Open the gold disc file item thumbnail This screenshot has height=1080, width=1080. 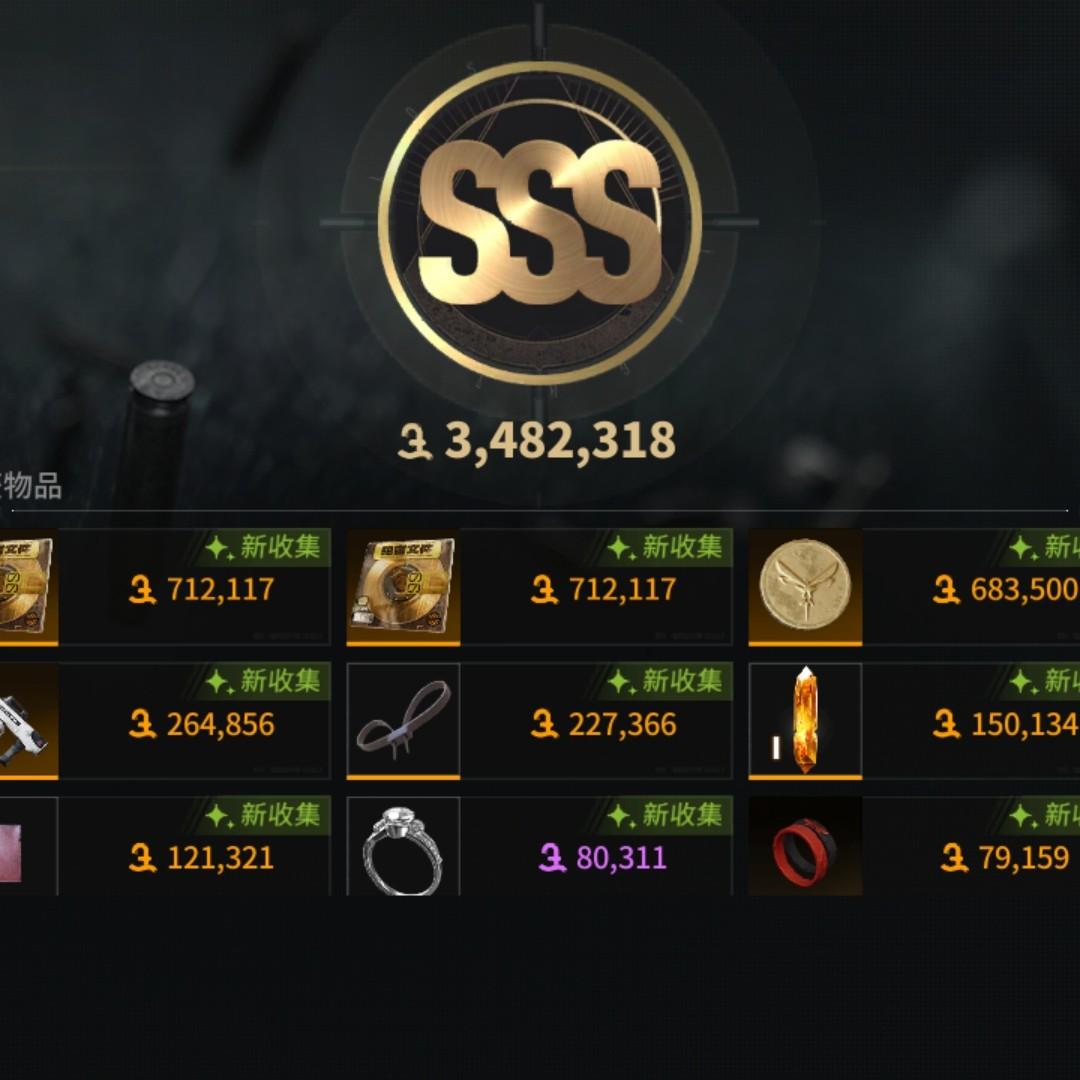coord(403,586)
